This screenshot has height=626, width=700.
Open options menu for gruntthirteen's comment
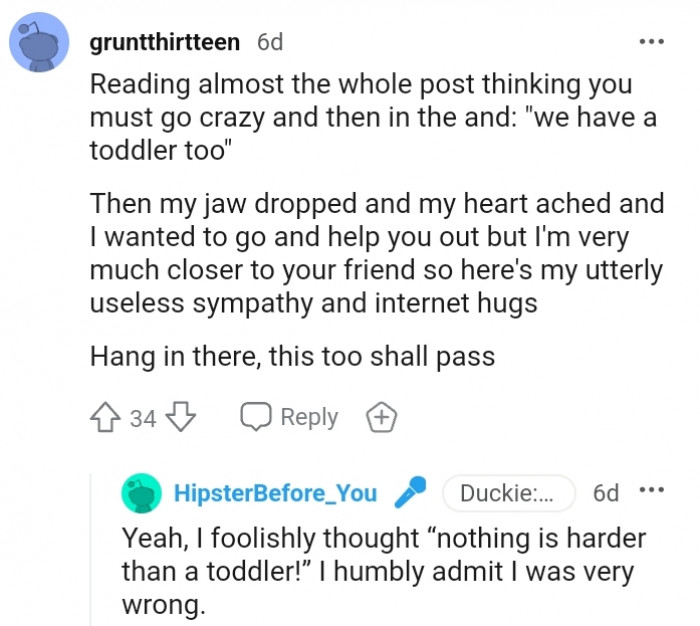click(651, 42)
